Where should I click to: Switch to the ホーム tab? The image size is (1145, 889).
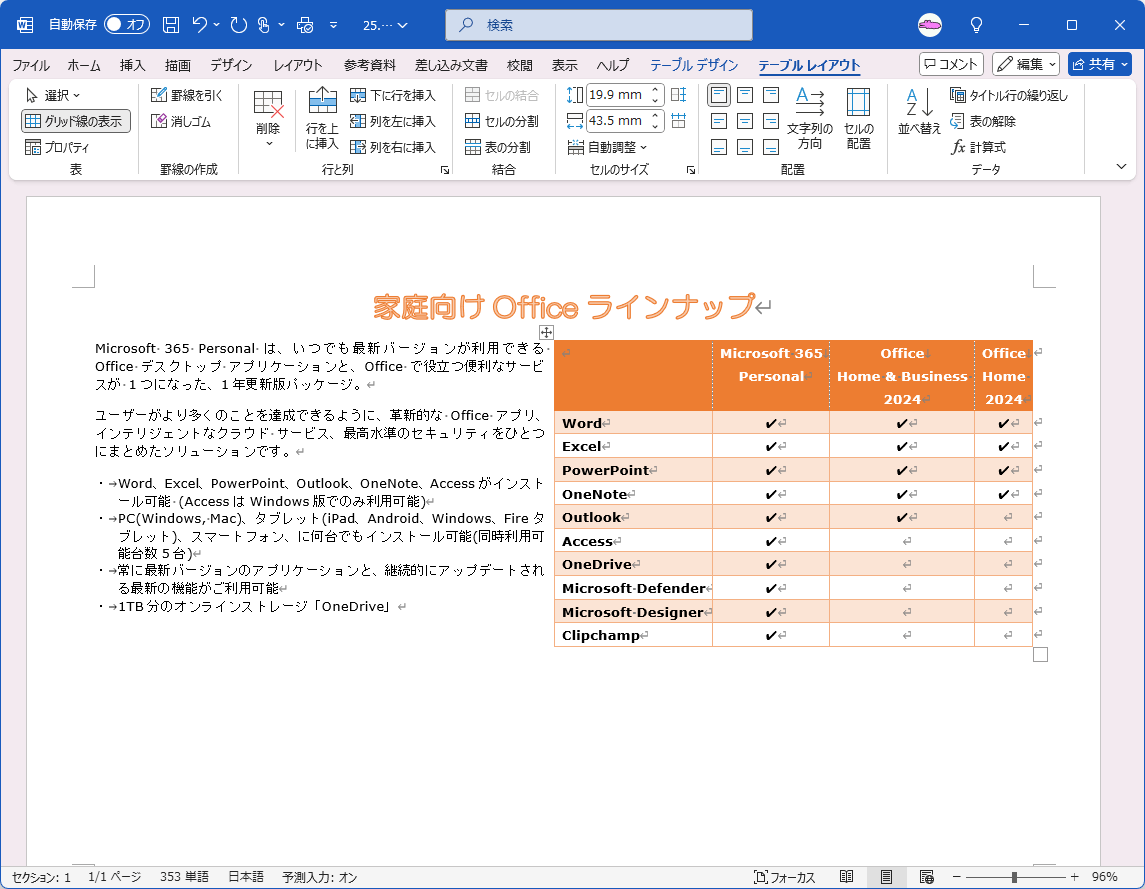coord(84,65)
